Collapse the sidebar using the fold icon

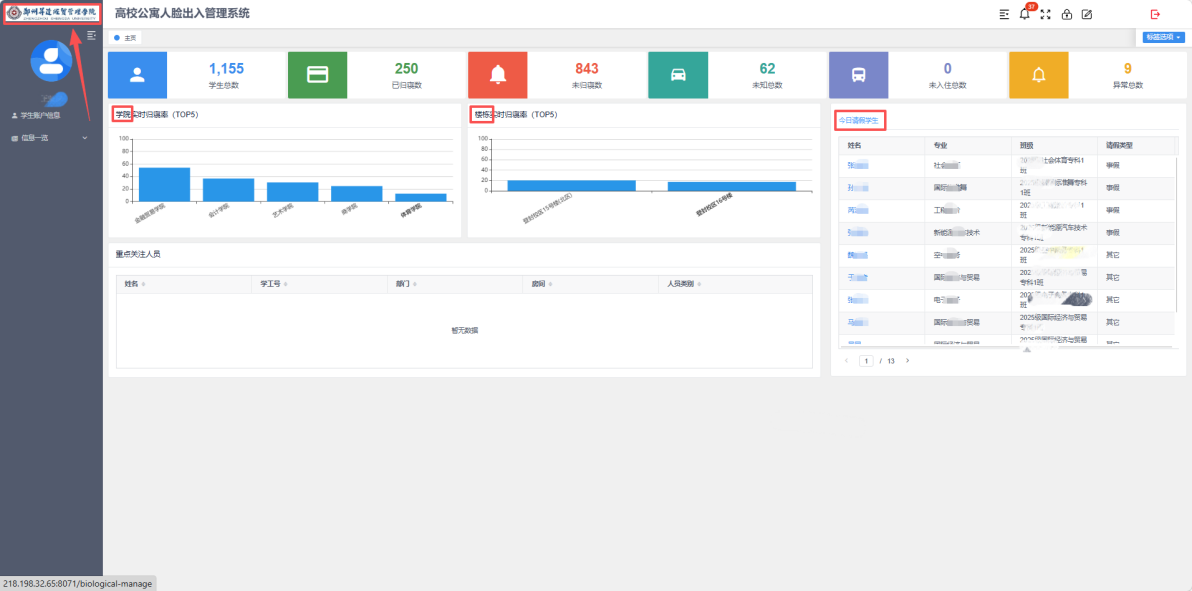[92, 35]
